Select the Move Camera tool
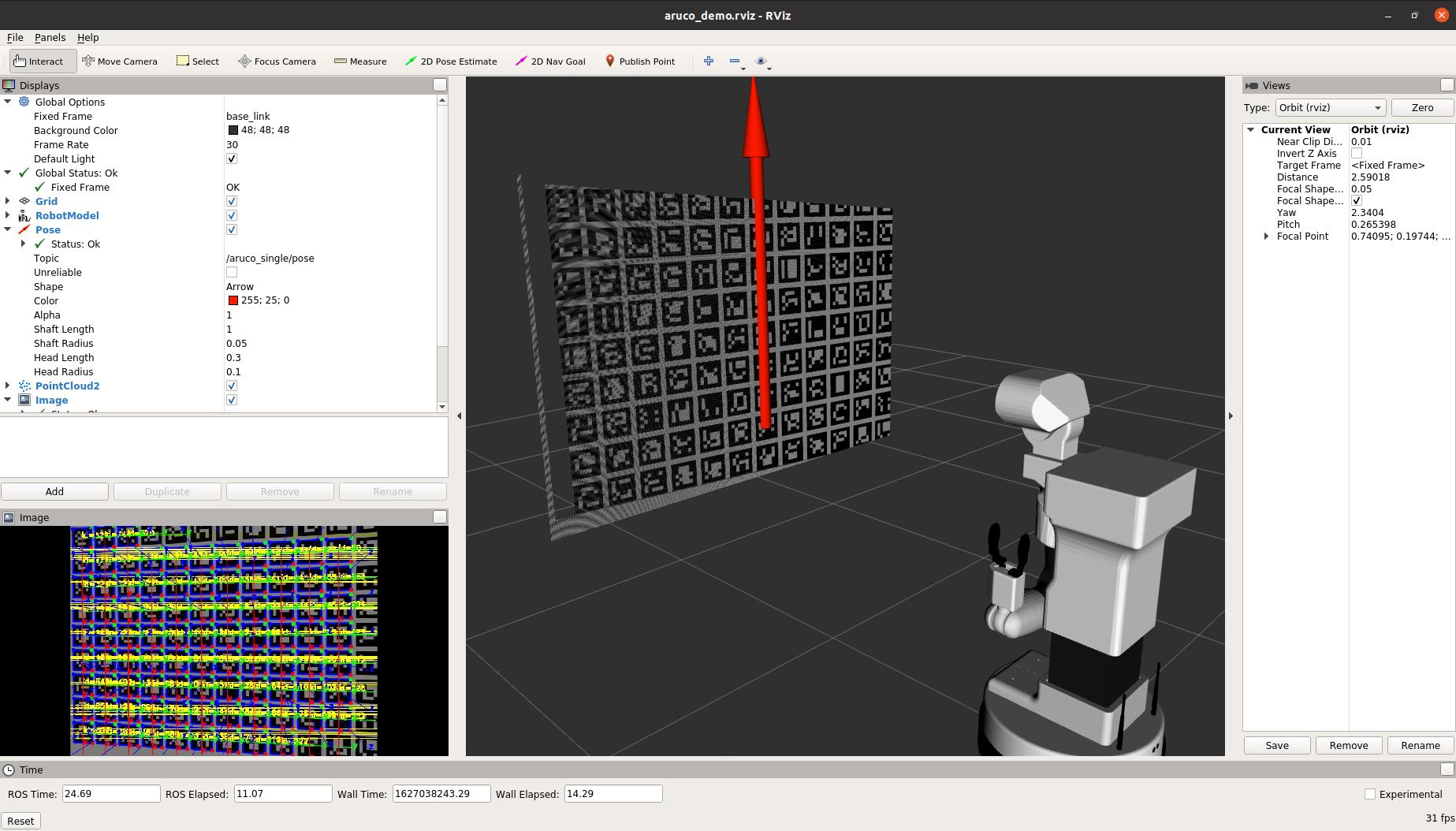The image size is (1456, 831). click(x=120, y=61)
